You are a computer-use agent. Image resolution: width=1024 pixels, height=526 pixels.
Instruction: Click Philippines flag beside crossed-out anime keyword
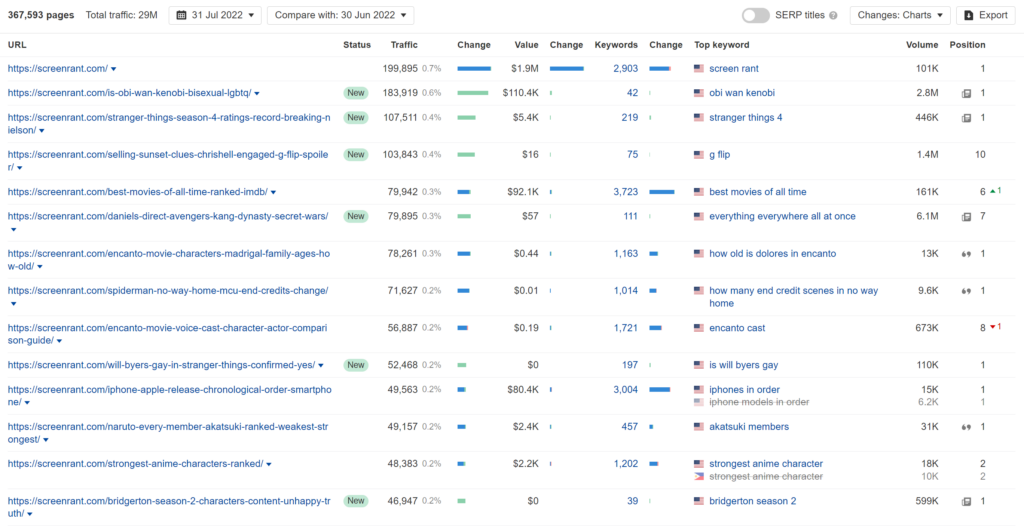699,477
